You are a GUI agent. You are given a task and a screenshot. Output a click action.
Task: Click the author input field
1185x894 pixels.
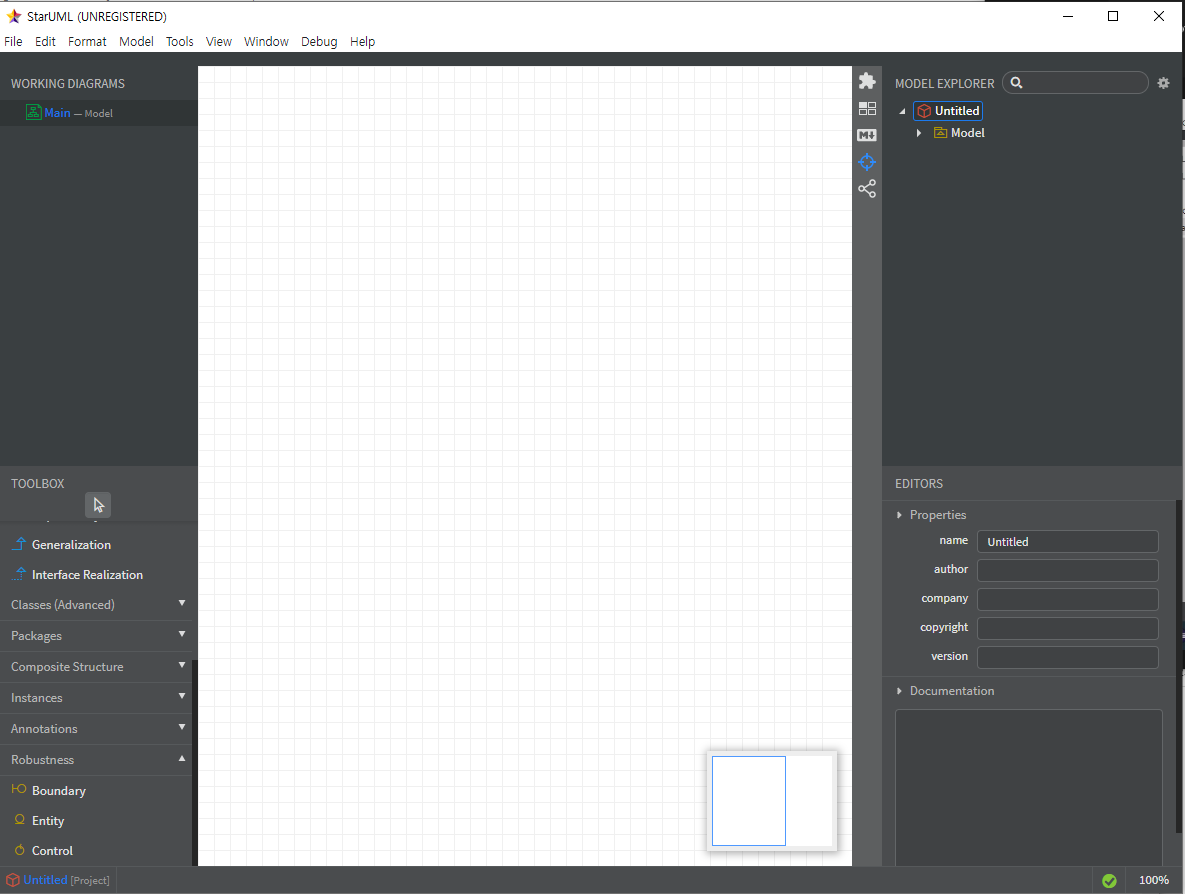click(x=1067, y=571)
